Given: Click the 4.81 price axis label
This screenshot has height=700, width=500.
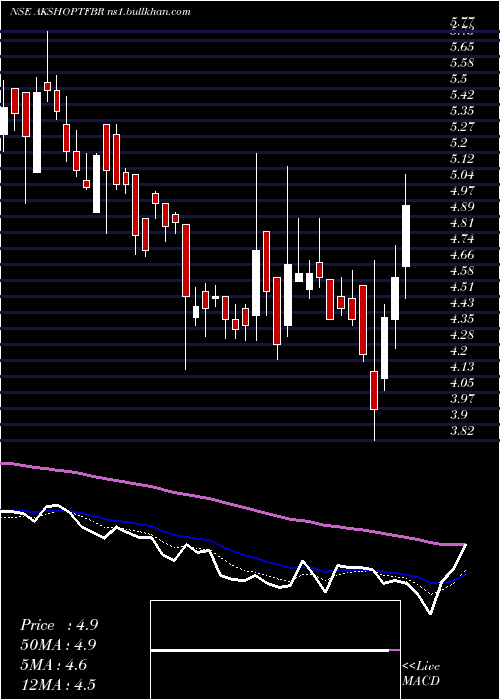Looking at the screenshot, I should click(462, 223).
